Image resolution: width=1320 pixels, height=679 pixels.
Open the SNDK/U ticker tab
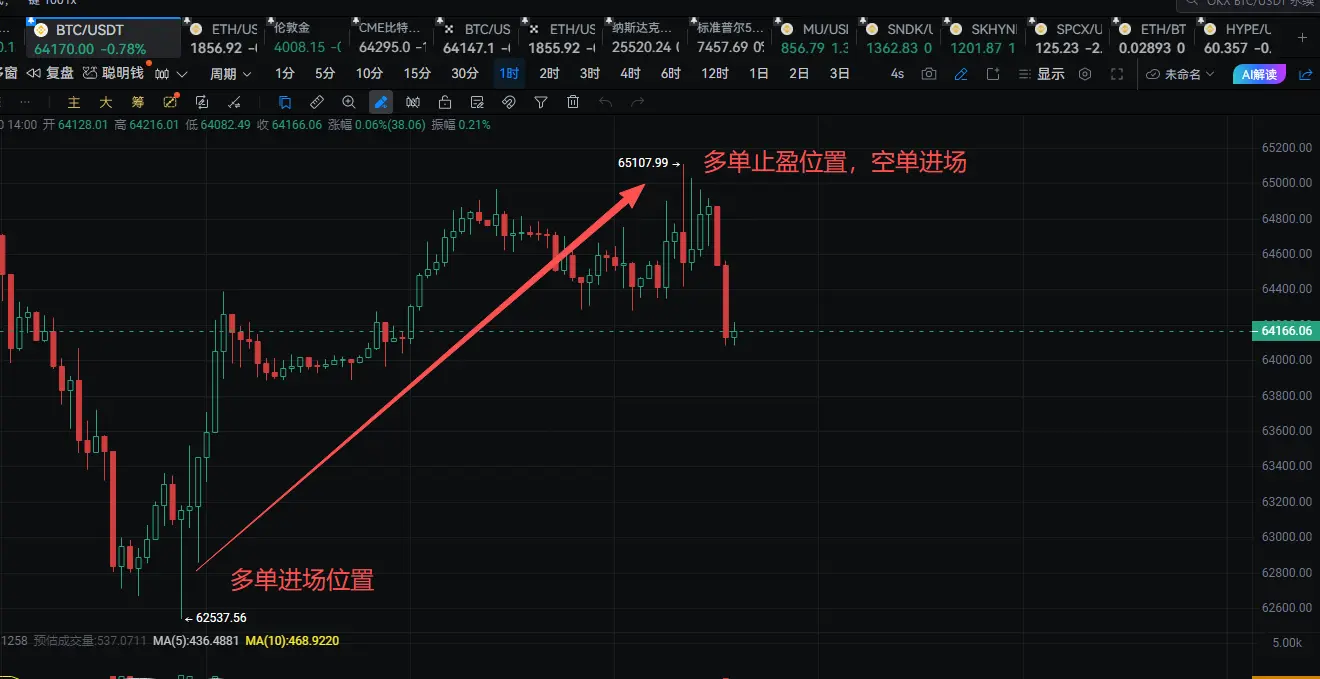[x=901, y=39]
